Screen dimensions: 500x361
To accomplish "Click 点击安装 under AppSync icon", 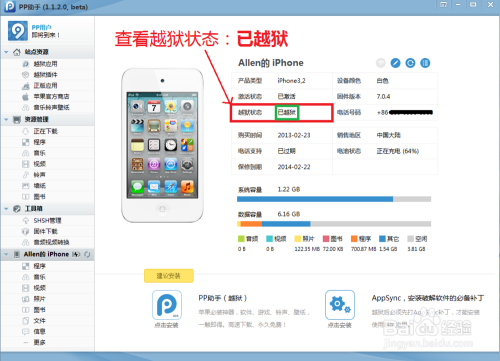I will [x=339, y=325].
